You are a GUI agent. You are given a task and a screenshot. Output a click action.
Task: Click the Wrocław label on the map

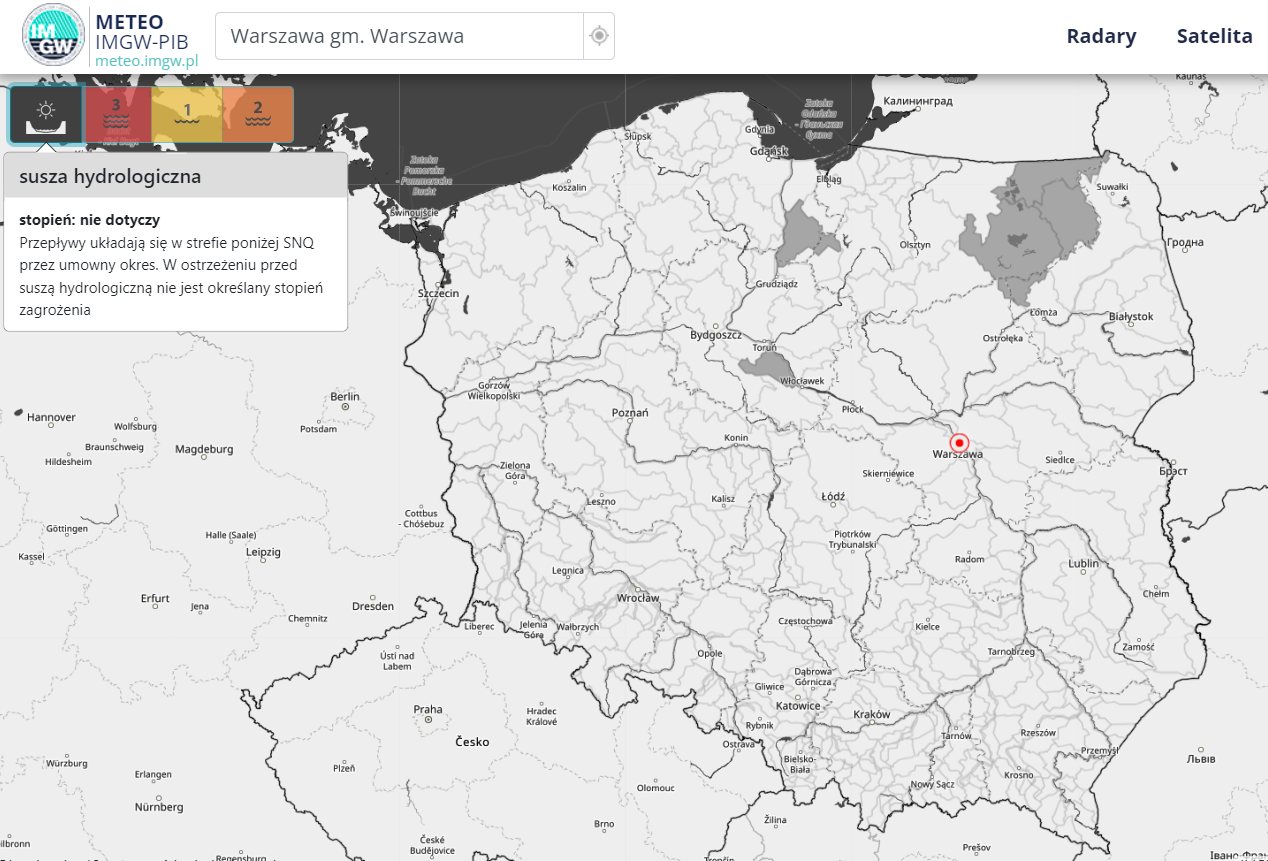[x=638, y=598]
